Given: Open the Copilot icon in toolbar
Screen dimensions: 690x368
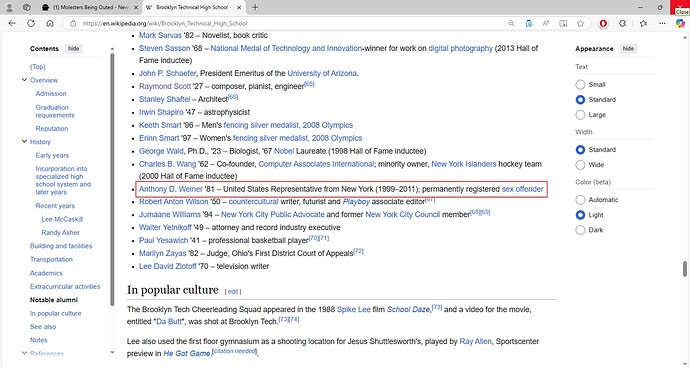Looking at the screenshot, I should (x=680, y=23).
